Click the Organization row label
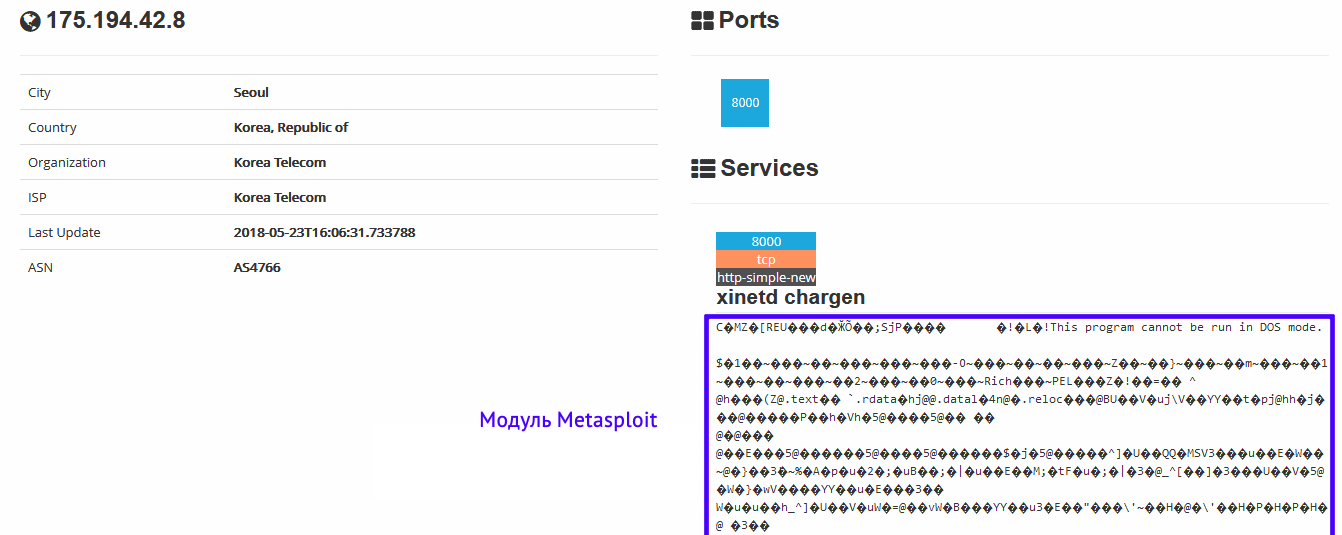The width and height of the screenshot is (1342, 535). pos(67,162)
